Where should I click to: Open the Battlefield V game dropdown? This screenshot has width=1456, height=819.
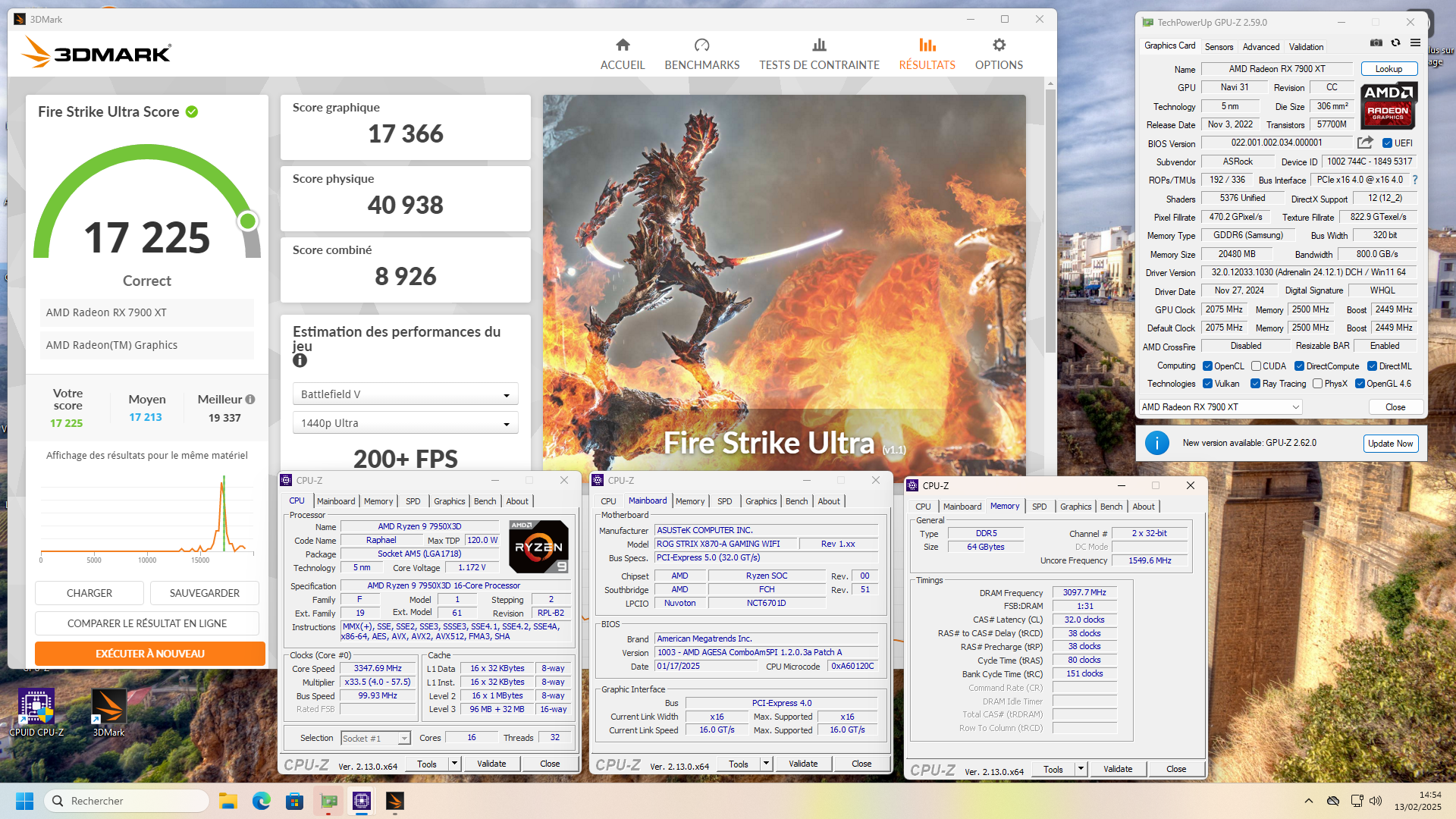coord(406,394)
